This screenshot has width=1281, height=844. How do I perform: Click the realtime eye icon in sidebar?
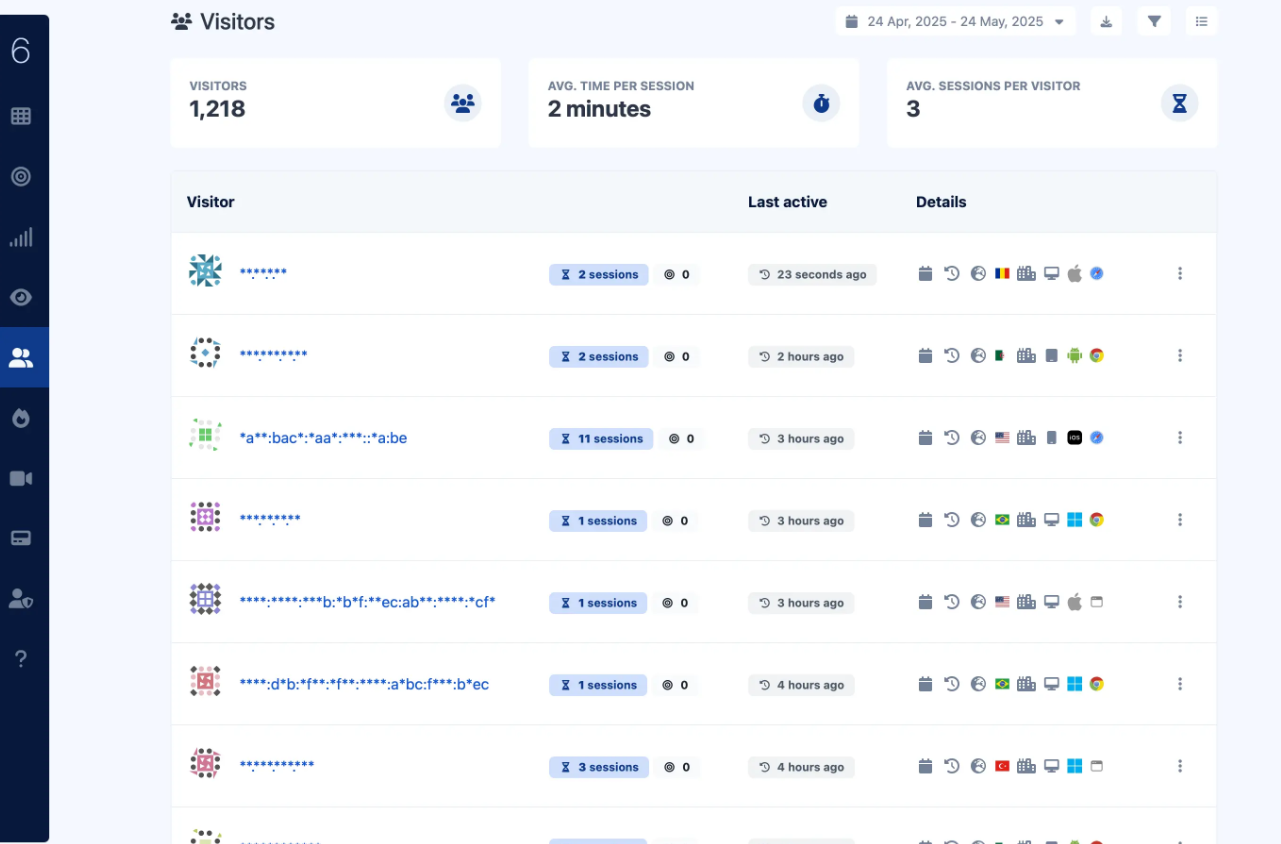tap(21, 297)
